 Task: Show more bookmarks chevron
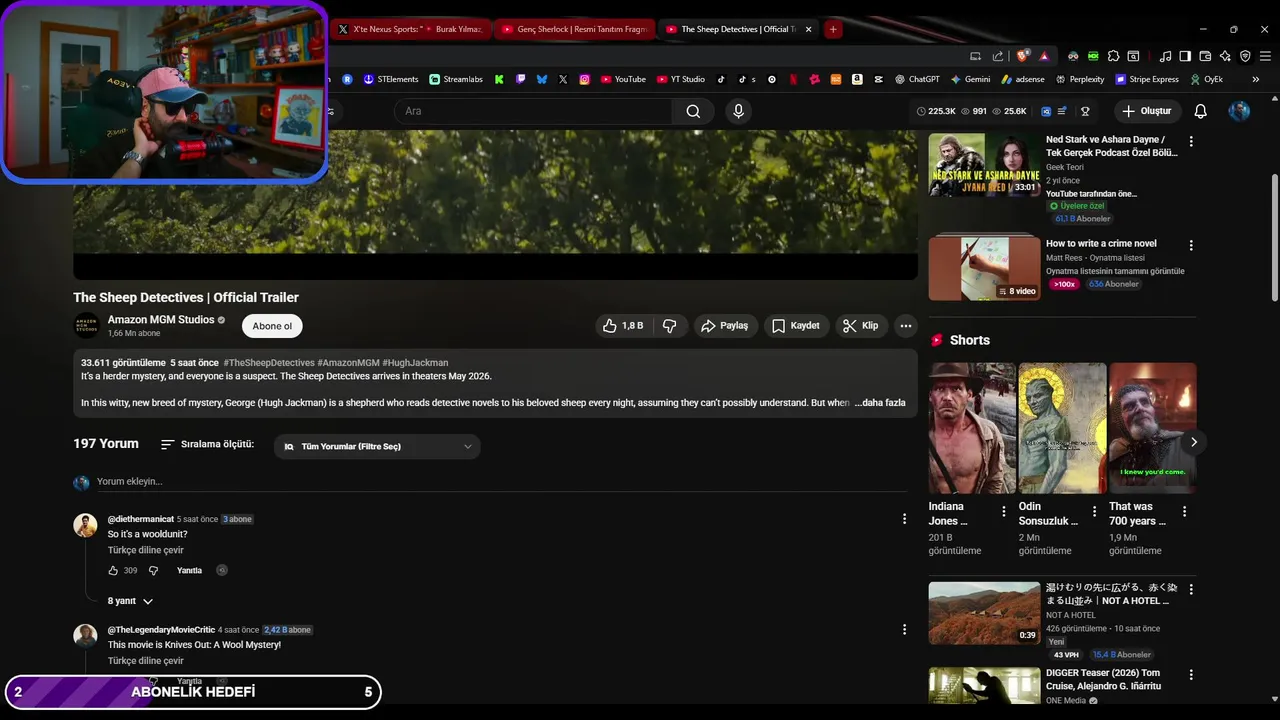(x=1255, y=79)
